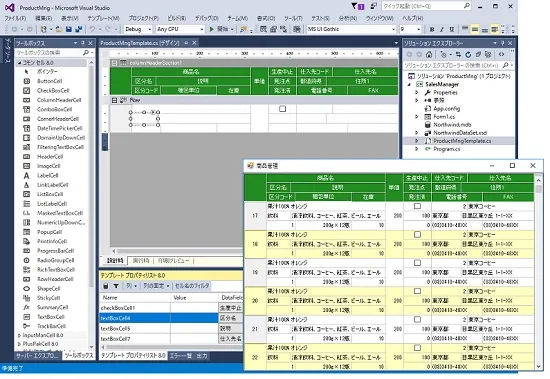Open the ファイル(F) menu
Image resolution: width=550 pixels, height=379 pixels.
click(x=15, y=18)
